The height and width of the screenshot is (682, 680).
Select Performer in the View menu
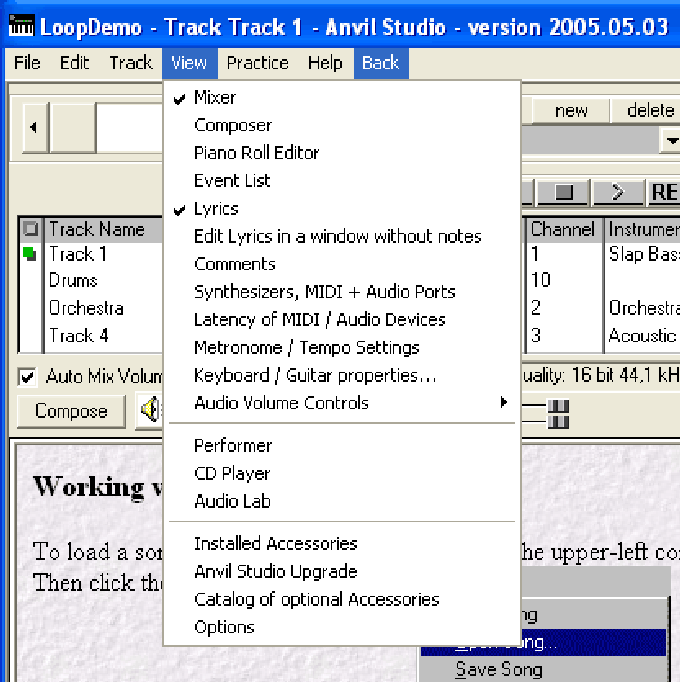click(x=342, y=446)
